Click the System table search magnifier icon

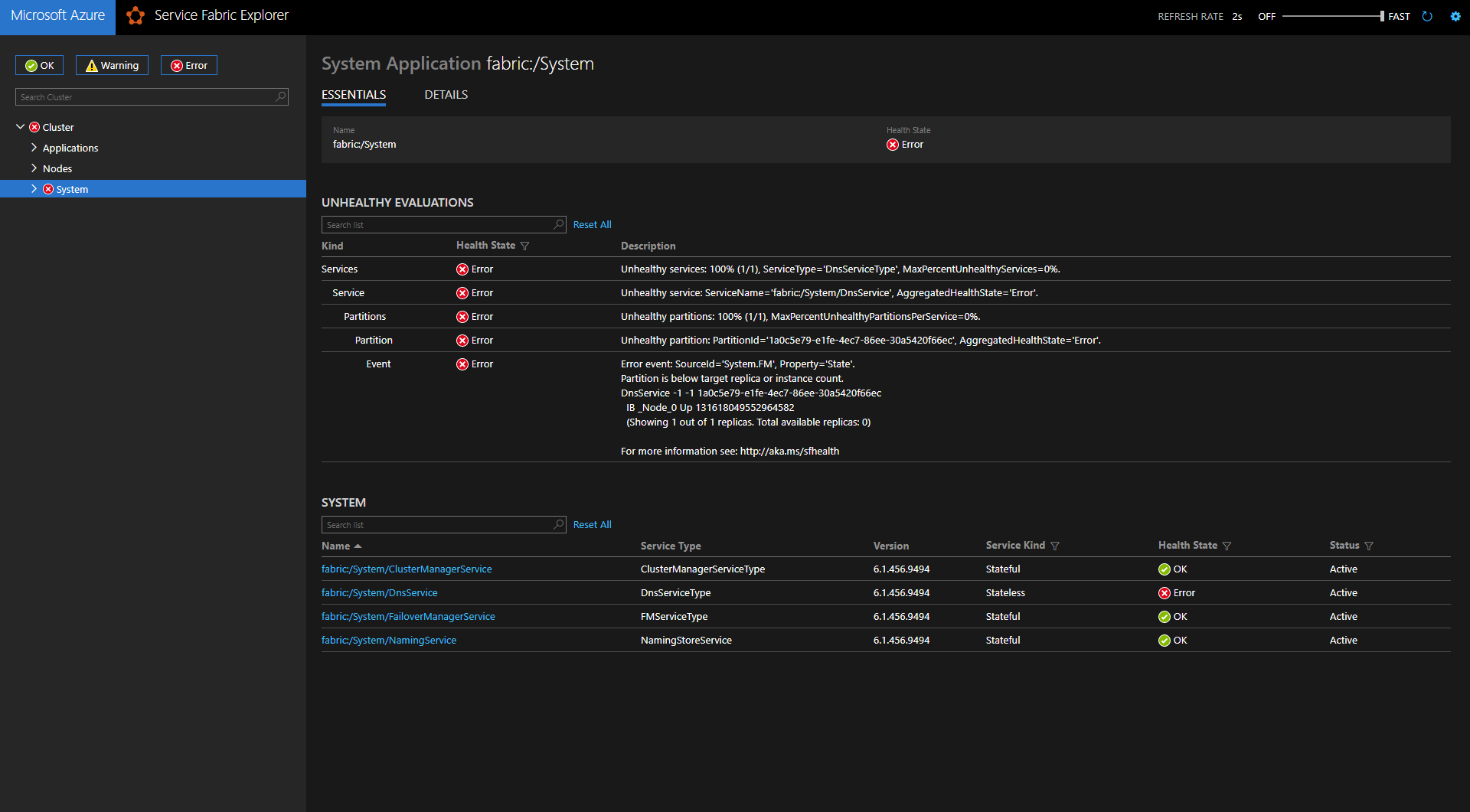click(559, 524)
